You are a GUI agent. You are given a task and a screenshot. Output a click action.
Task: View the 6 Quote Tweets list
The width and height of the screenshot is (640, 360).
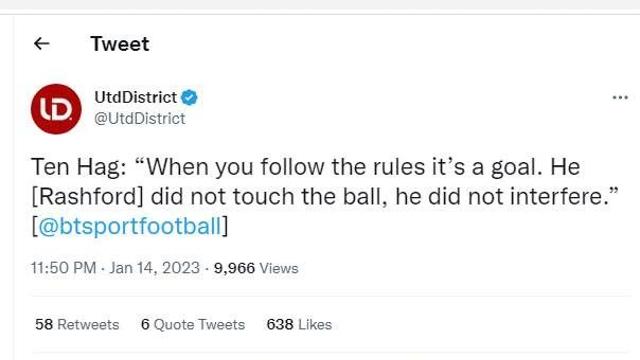coord(193,324)
